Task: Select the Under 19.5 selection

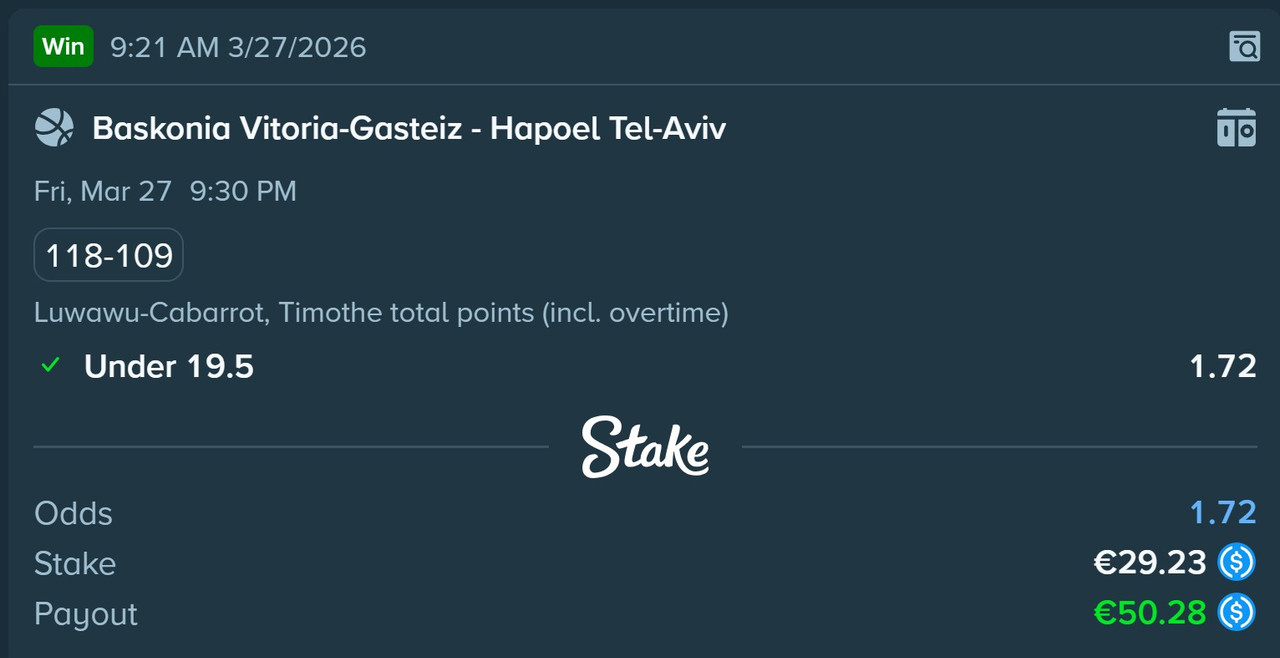Action: pyautogui.click(x=169, y=366)
